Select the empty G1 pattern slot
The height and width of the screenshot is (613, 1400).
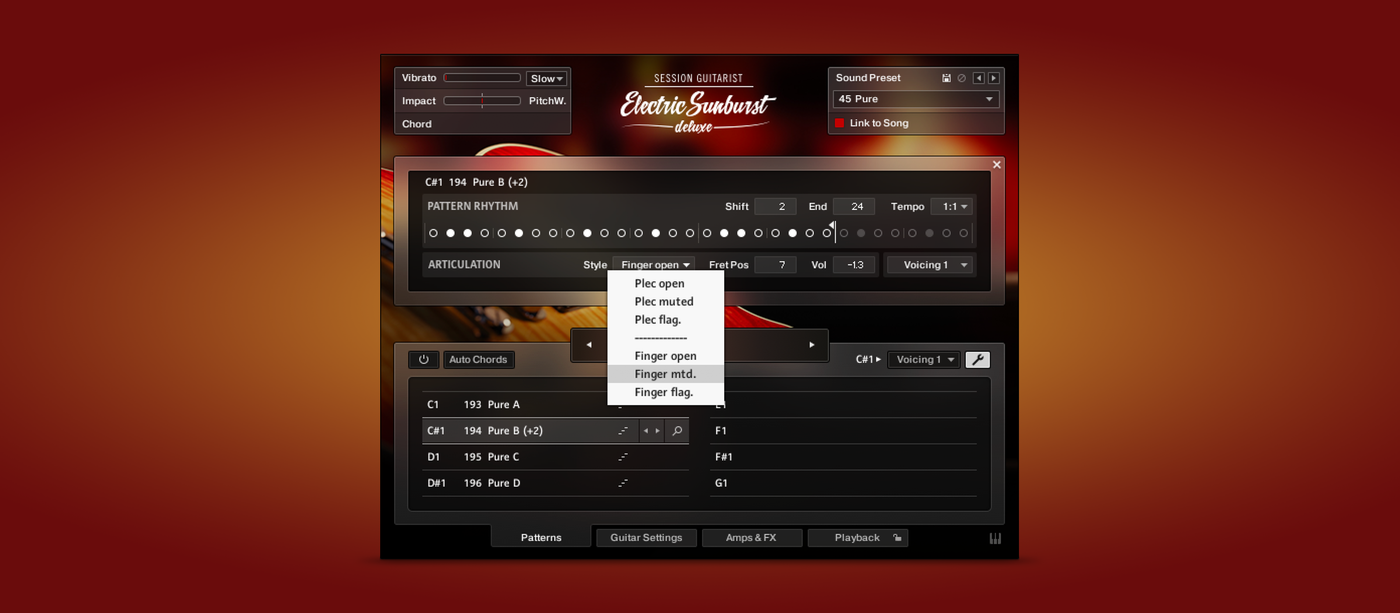[843, 483]
